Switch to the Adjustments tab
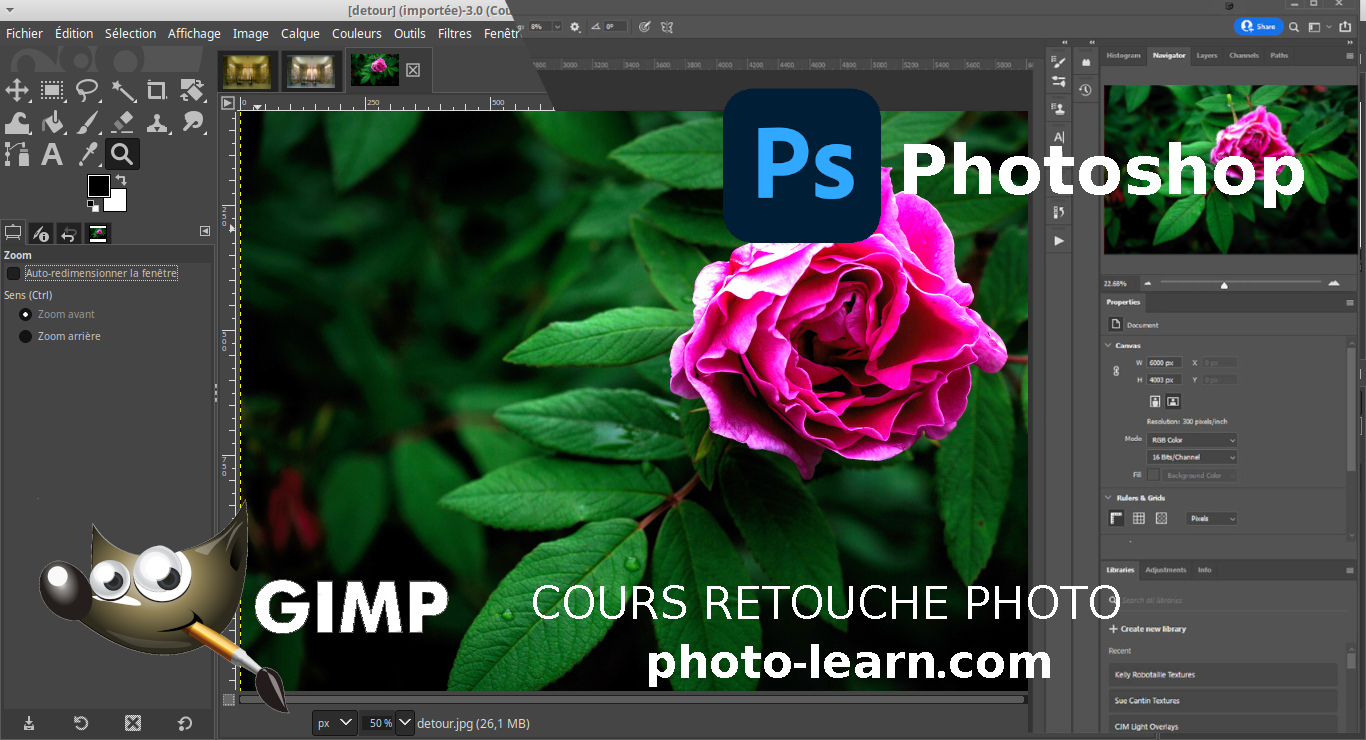 click(x=1165, y=570)
